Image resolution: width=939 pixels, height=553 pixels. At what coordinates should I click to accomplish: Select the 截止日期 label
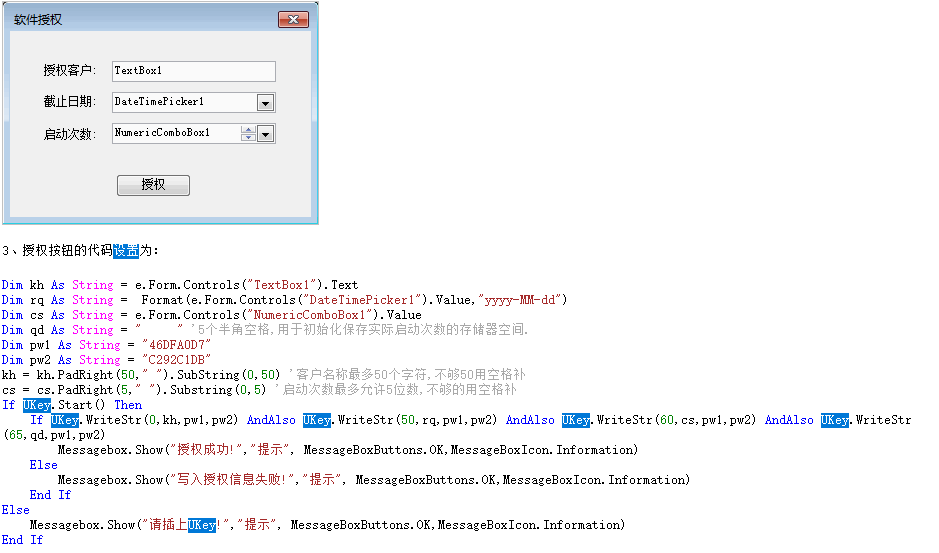69,102
